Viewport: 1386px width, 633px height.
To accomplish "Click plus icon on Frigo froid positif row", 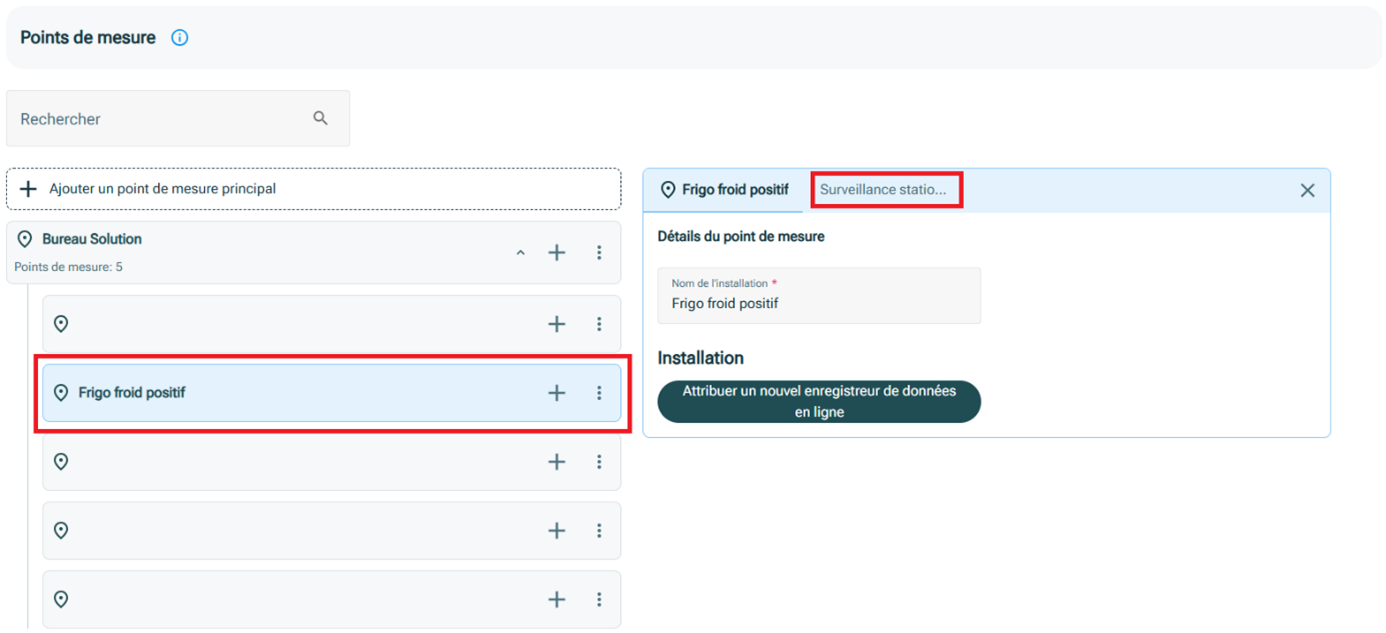I will 557,393.
